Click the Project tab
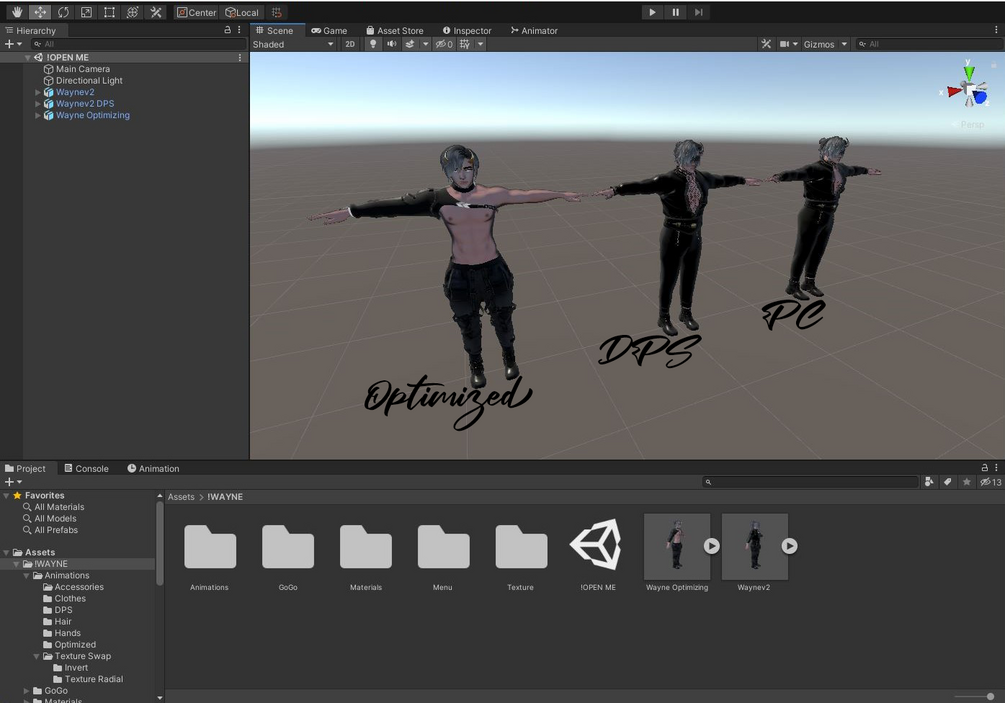 point(26,468)
